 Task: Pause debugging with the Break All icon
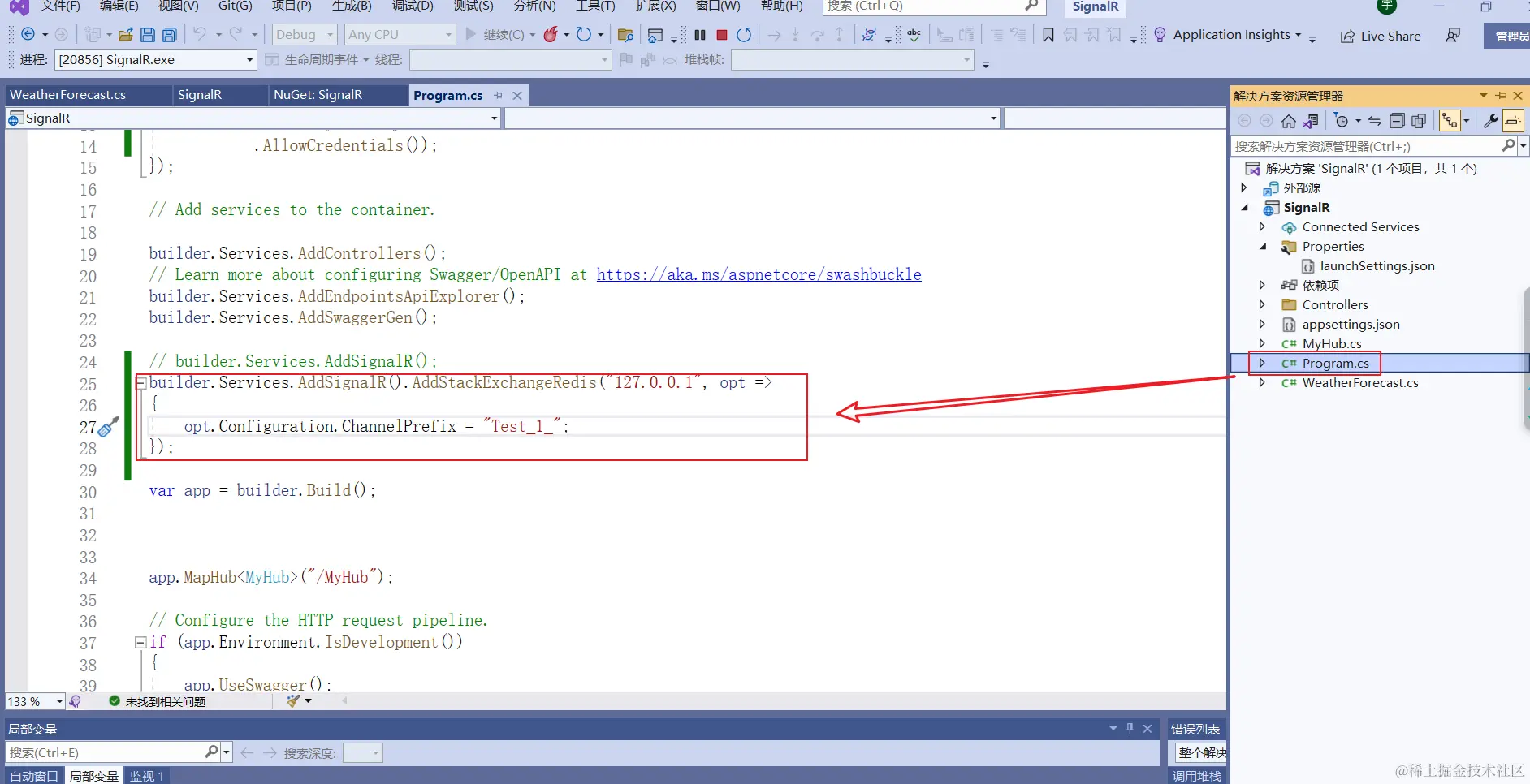700,35
